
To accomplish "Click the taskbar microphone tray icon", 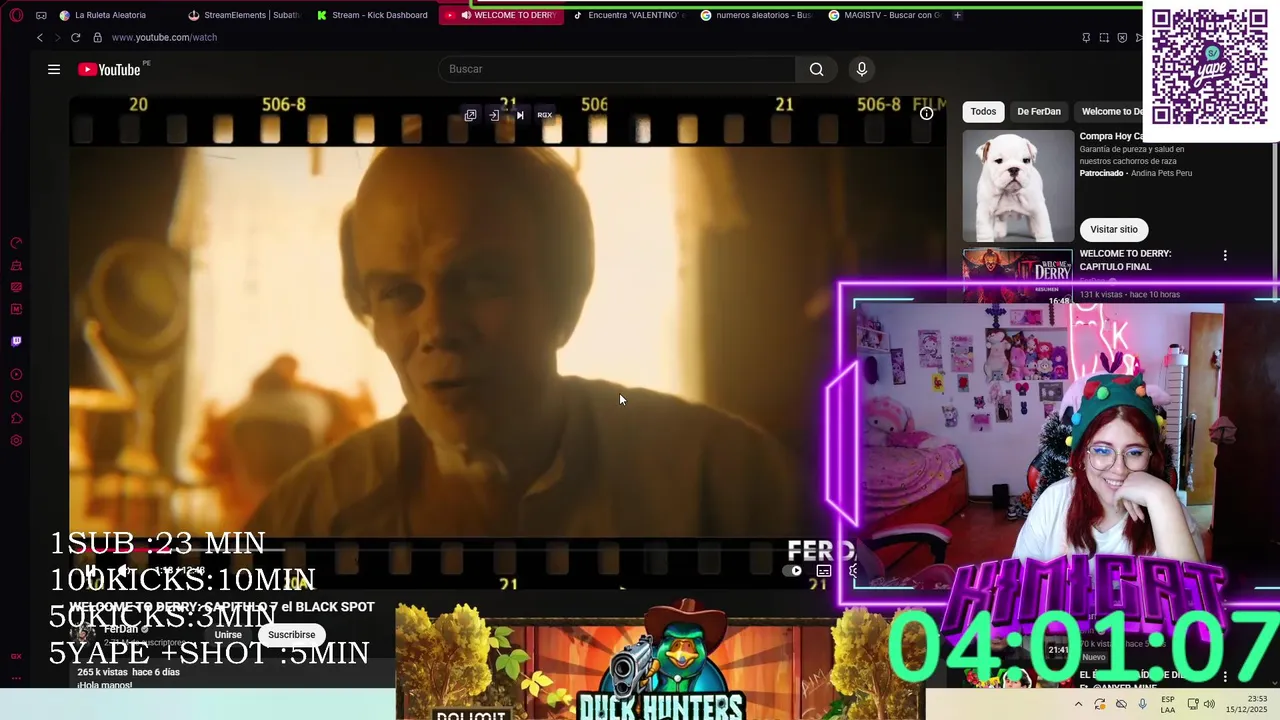I will click(1142, 704).
